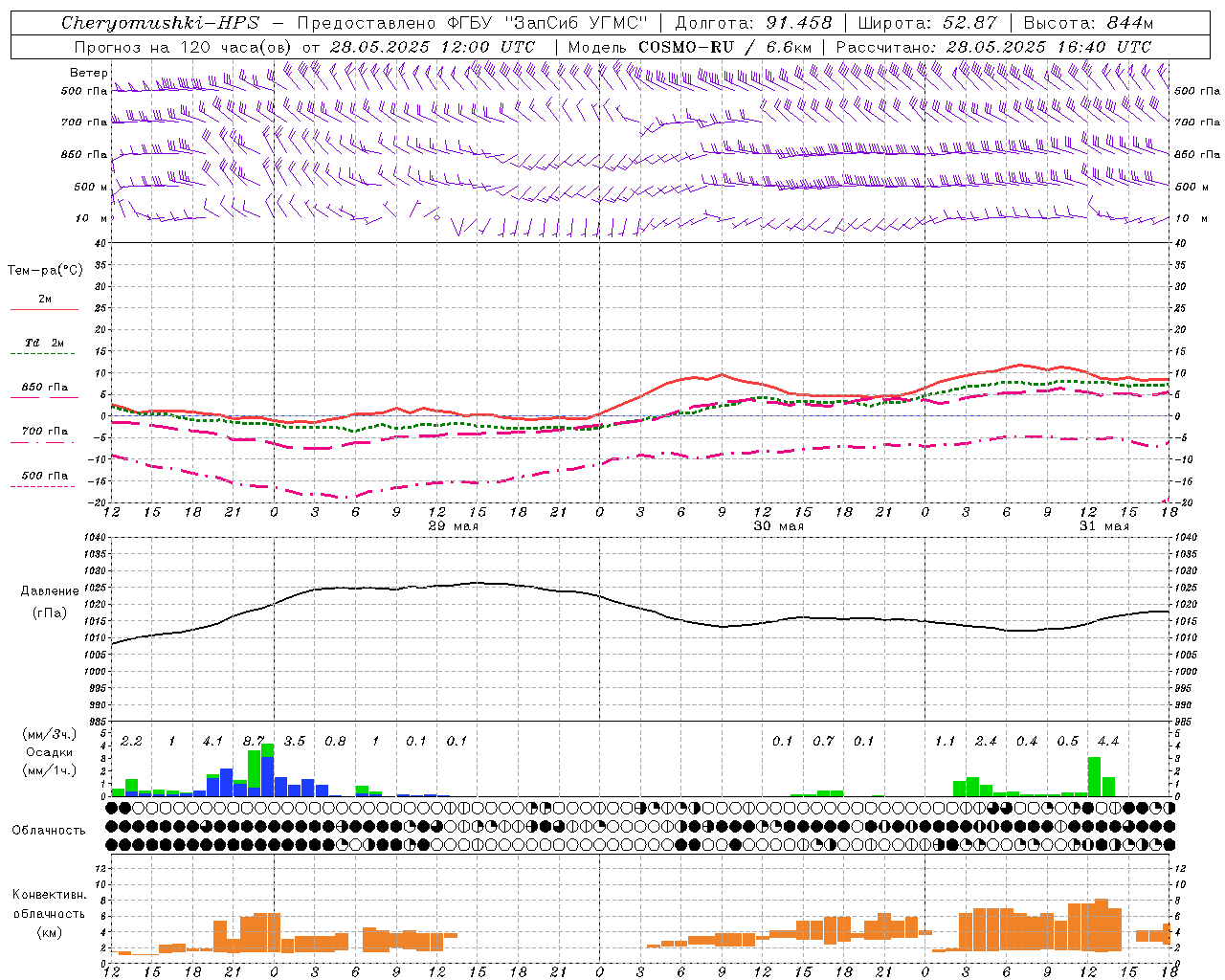Click the 'Давление' pressure panel label

point(50,591)
